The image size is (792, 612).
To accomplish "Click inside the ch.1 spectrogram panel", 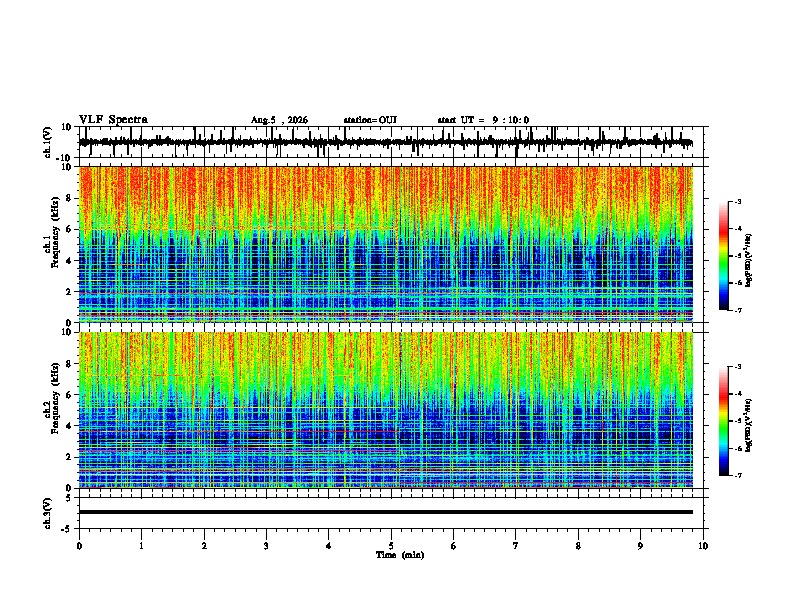I will pos(386,244).
